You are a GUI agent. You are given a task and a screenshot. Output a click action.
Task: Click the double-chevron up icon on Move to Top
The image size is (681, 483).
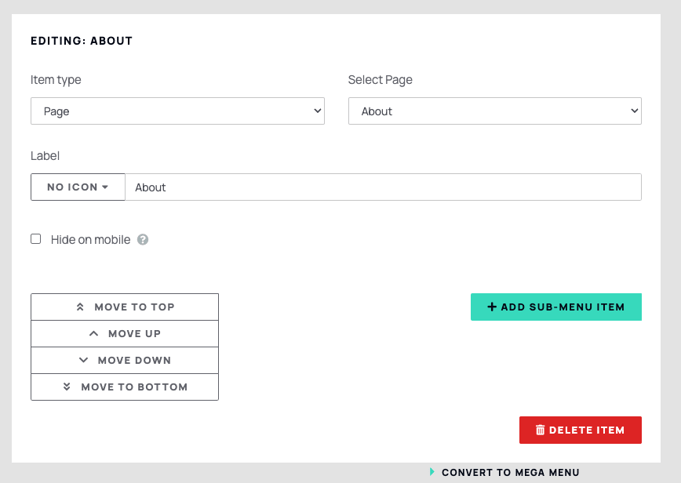[x=80, y=307]
